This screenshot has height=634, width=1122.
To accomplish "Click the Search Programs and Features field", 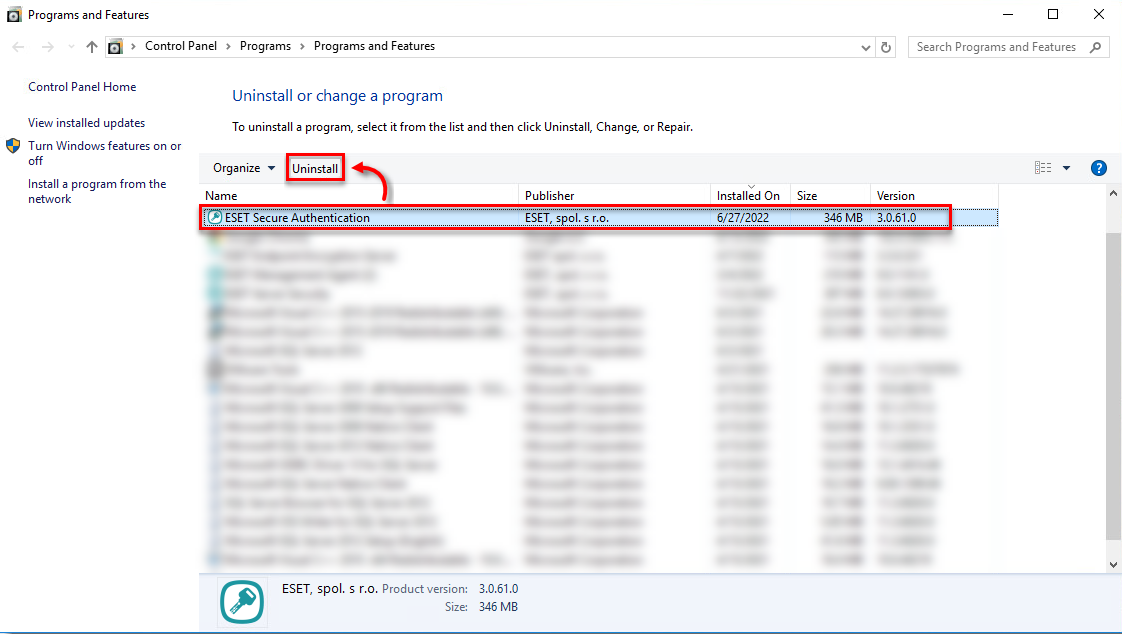I will [x=995, y=47].
